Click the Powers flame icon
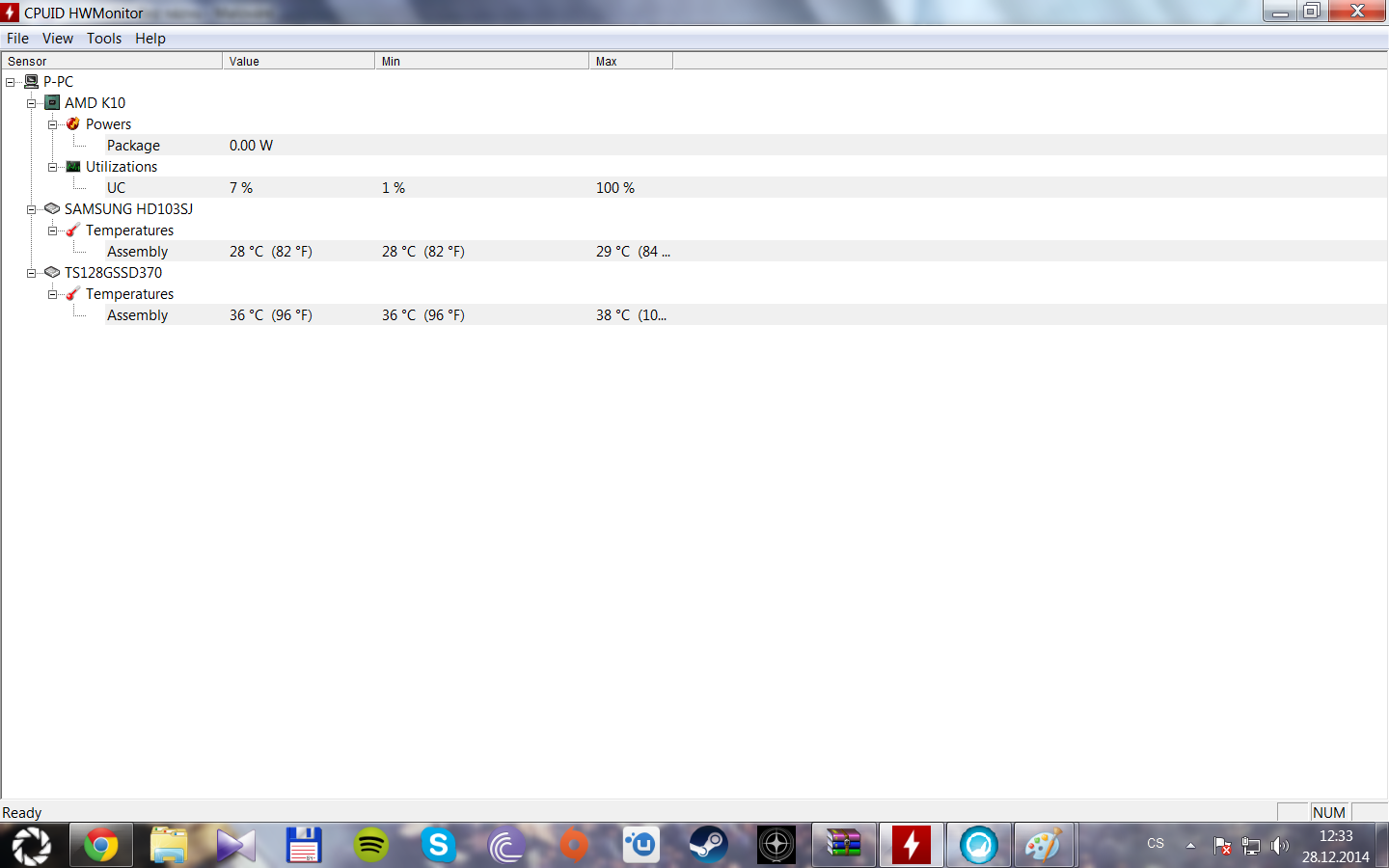 point(73,123)
